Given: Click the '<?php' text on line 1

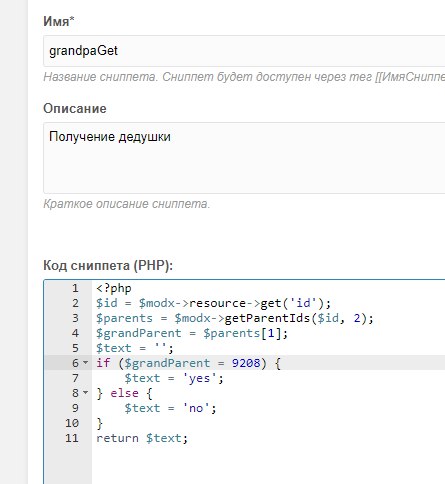Looking at the screenshot, I should (114, 288).
